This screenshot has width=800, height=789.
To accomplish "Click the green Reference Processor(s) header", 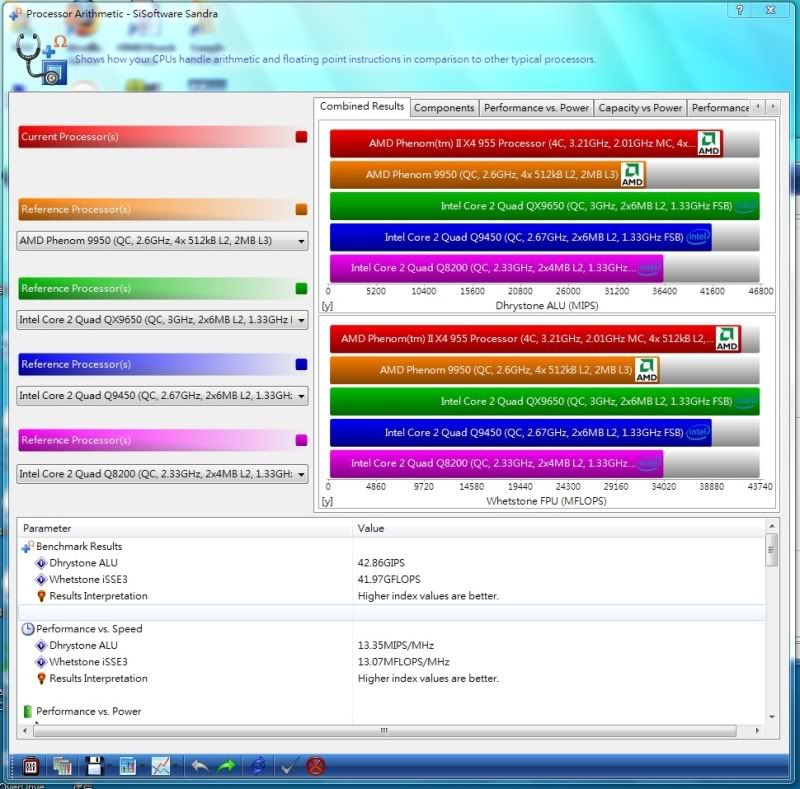I will pyautogui.click(x=163, y=289).
